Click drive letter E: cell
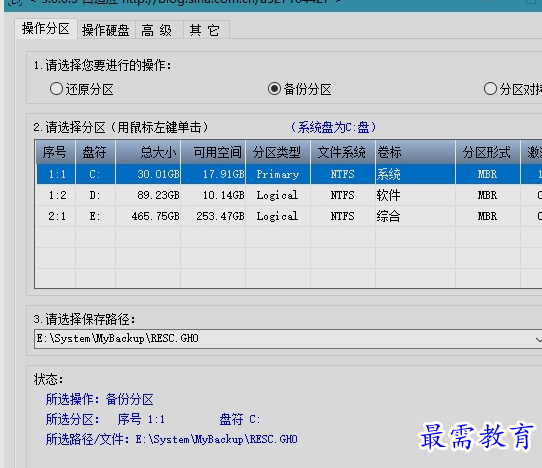 click(95, 216)
